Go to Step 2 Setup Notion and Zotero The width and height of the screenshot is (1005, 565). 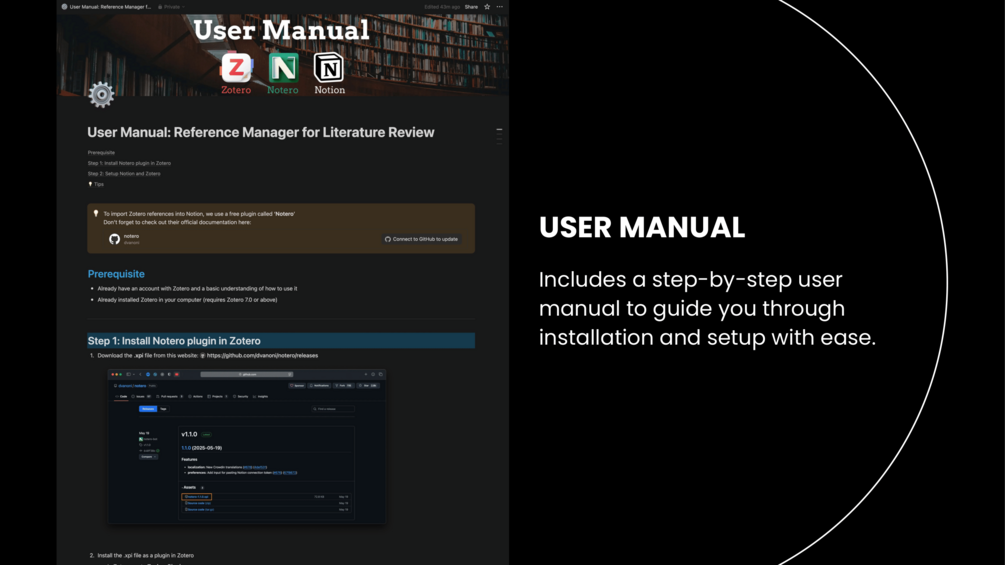coord(124,174)
